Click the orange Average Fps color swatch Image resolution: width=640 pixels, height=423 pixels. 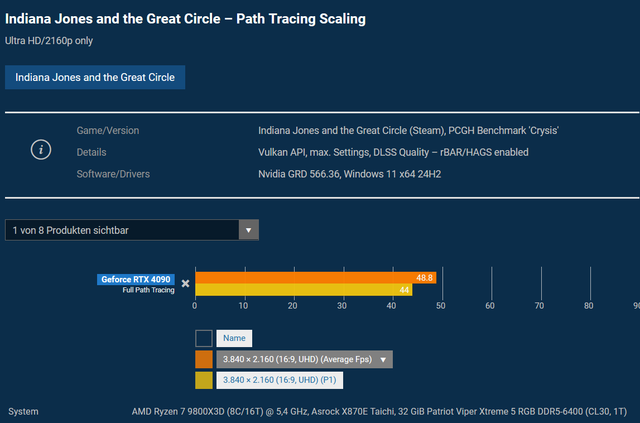tap(204, 359)
